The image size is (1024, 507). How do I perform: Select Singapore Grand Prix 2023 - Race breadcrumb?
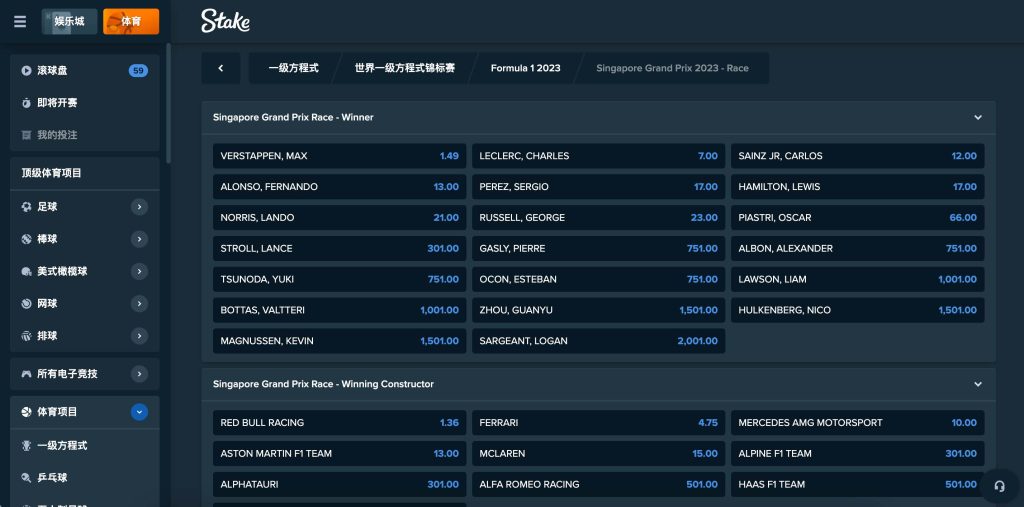[673, 68]
